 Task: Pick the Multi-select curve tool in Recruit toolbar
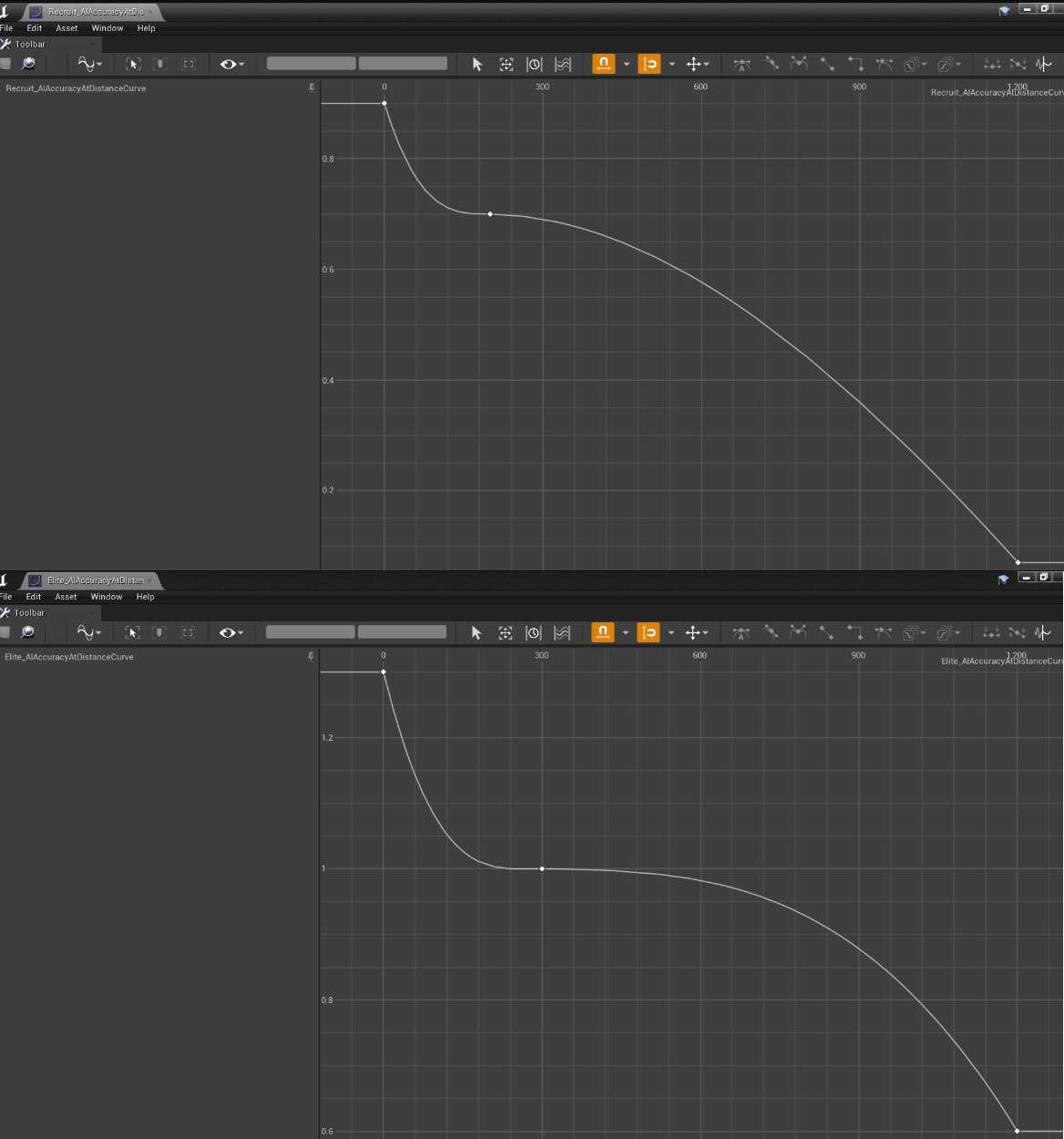point(563,64)
